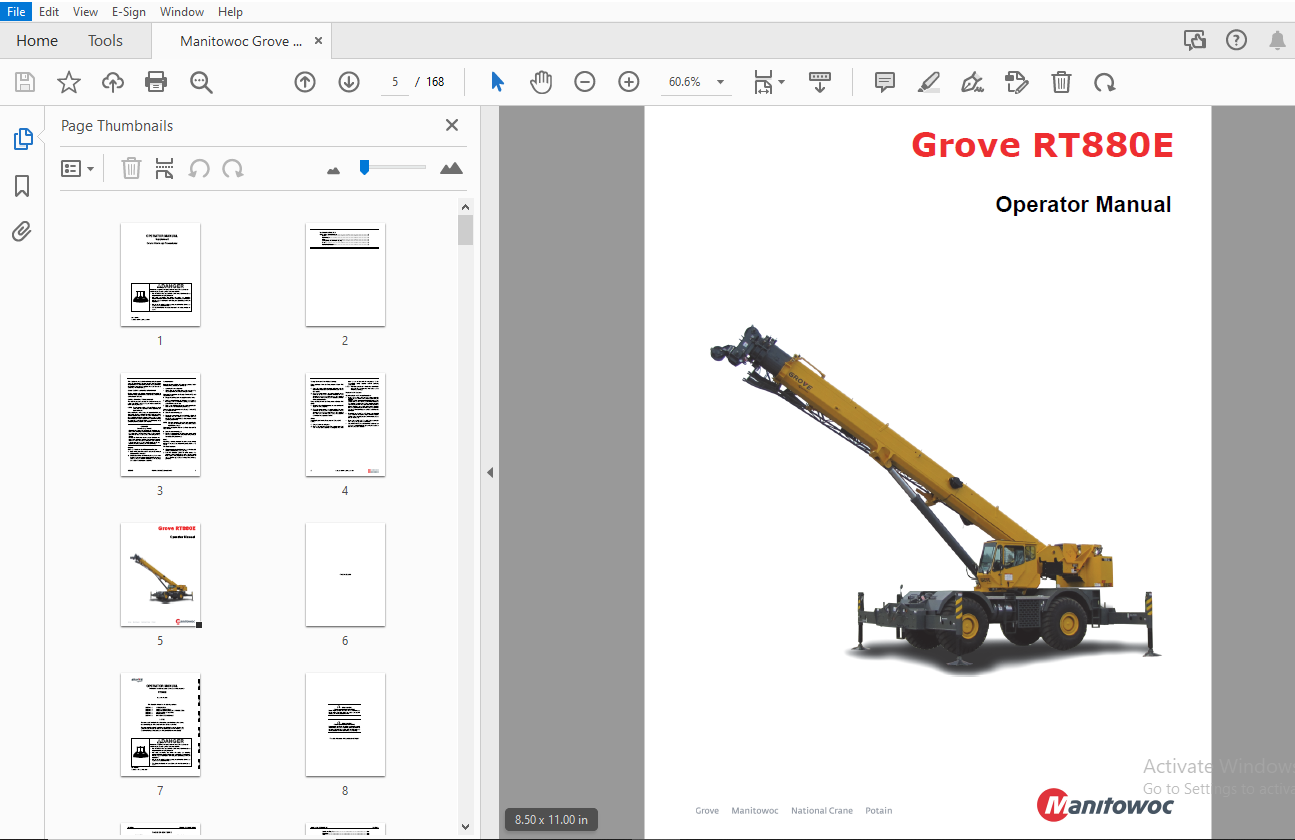Print the document with the printer icon
The image size is (1295, 840).
[x=156, y=82]
